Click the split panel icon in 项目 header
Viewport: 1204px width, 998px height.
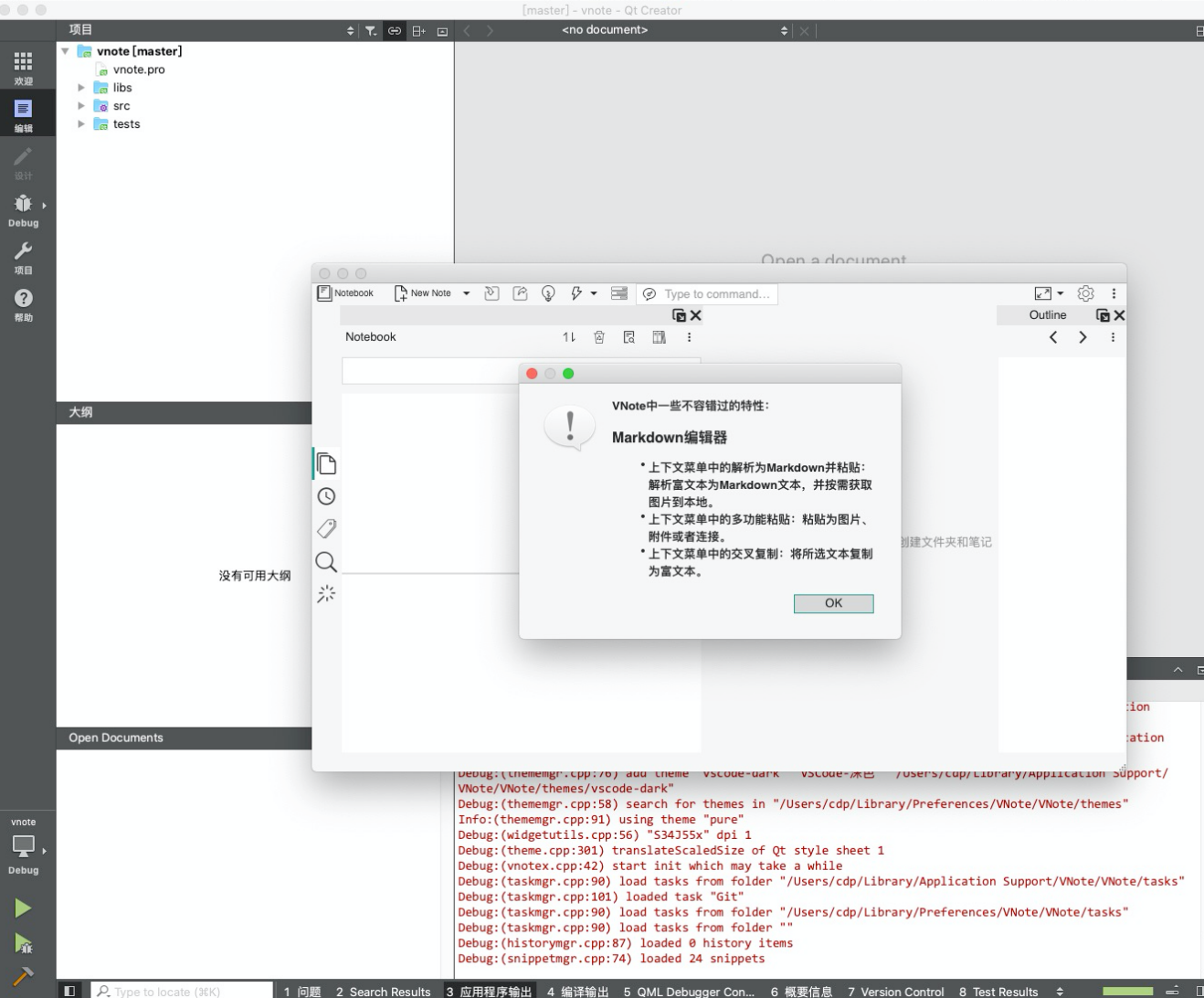coord(418,30)
